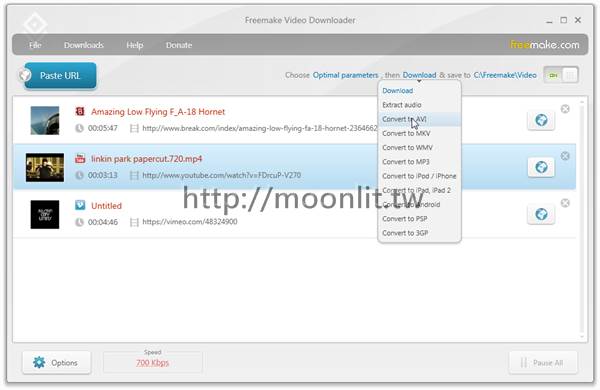Change save folder C:\Freemake\Video
The height and width of the screenshot is (390, 600).
point(505,75)
